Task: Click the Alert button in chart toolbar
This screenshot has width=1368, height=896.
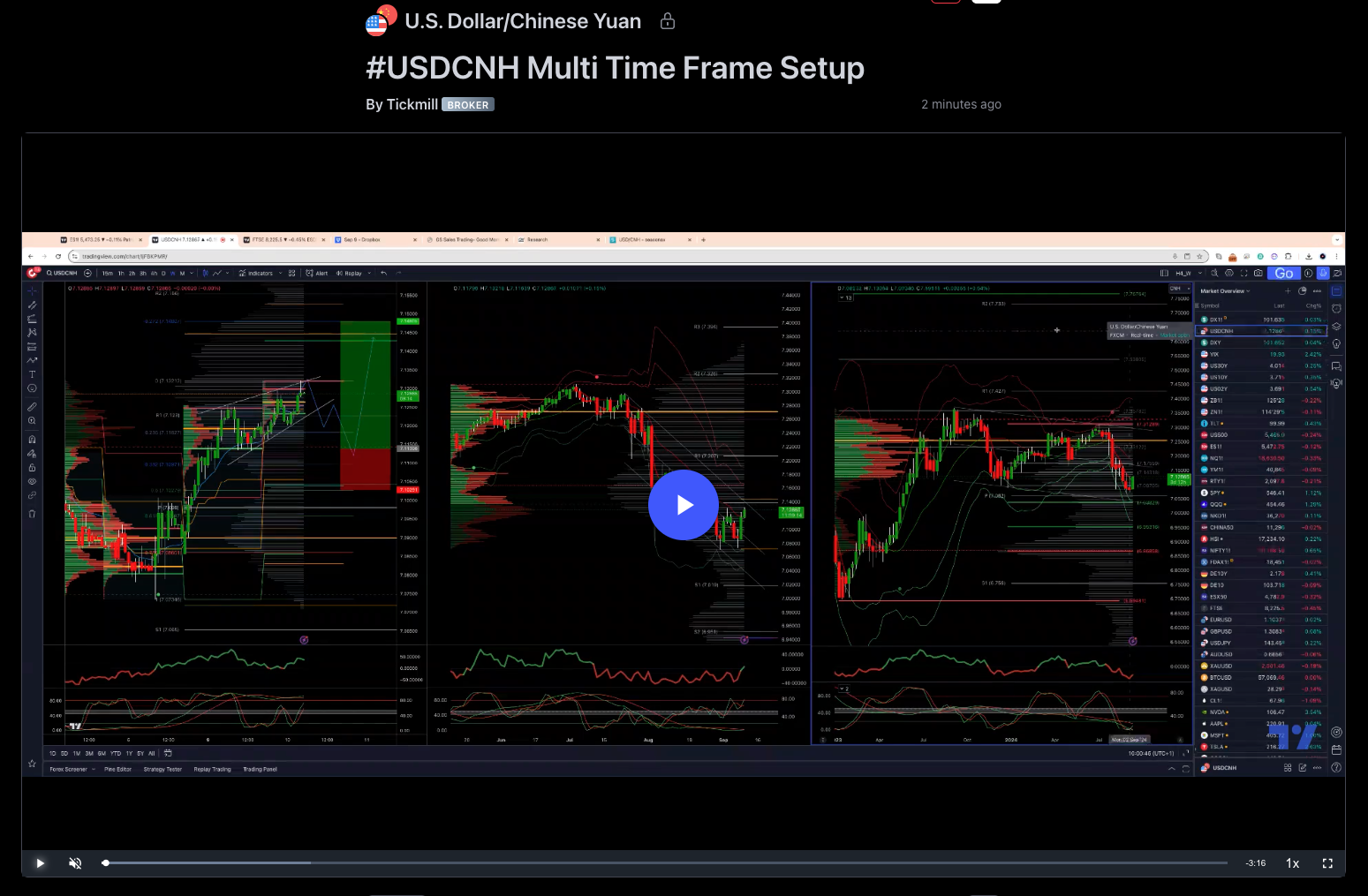Action: [317, 273]
